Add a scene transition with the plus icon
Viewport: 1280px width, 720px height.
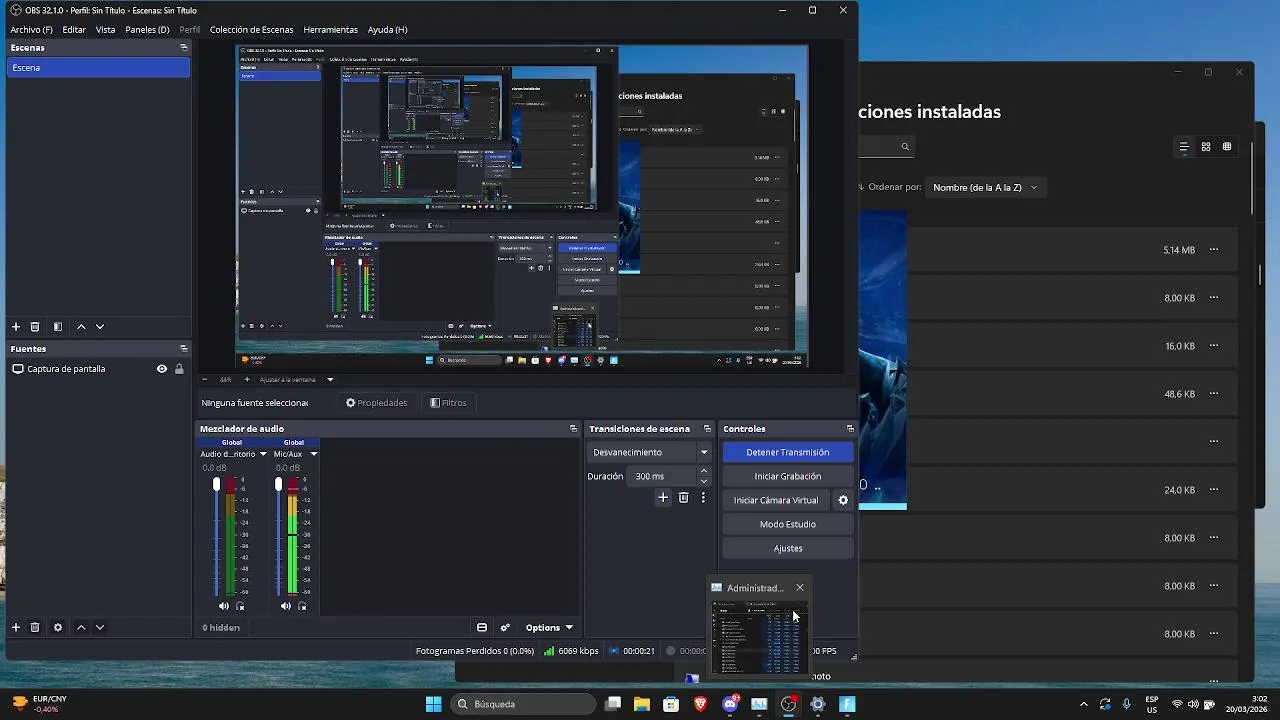[x=663, y=497]
